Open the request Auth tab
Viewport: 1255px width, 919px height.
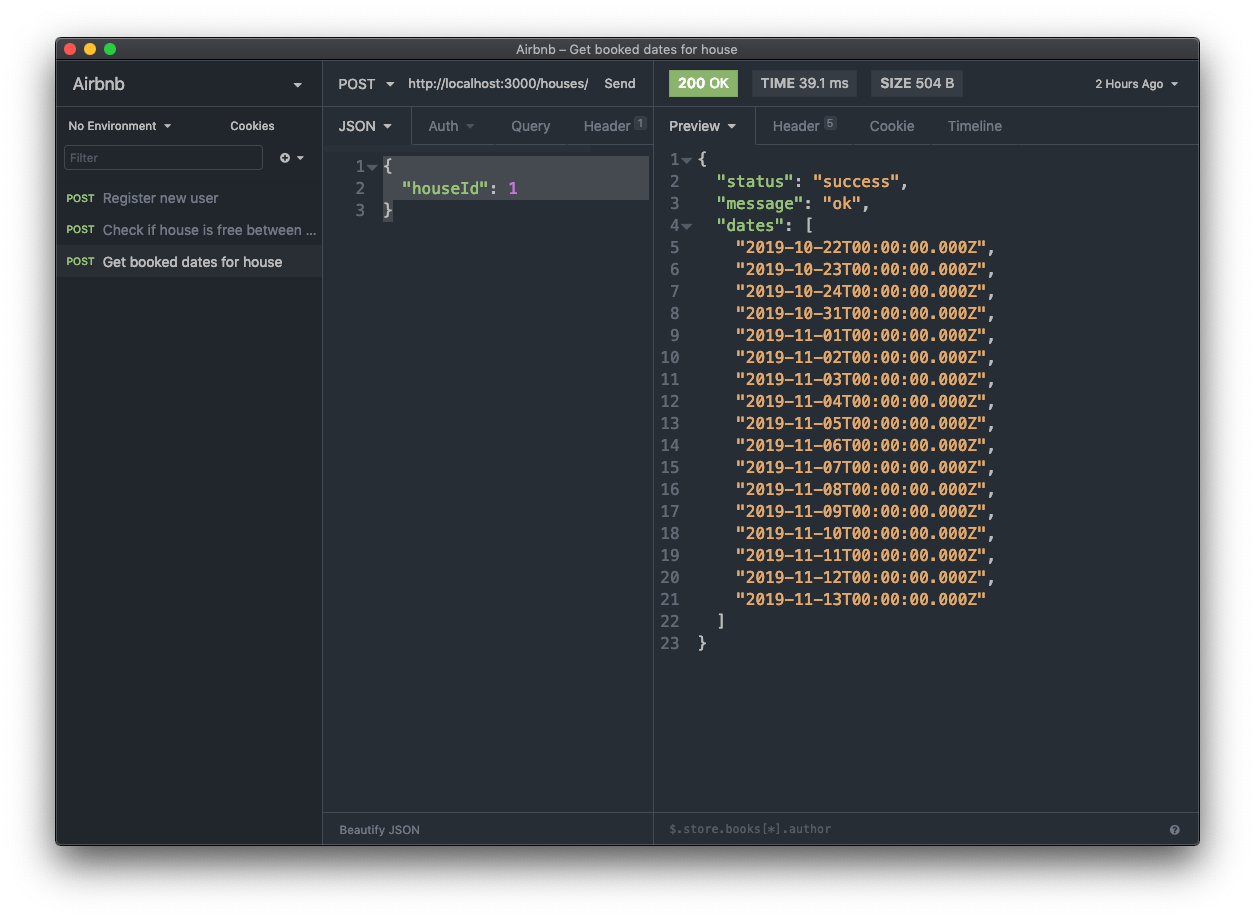pyautogui.click(x=451, y=126)
